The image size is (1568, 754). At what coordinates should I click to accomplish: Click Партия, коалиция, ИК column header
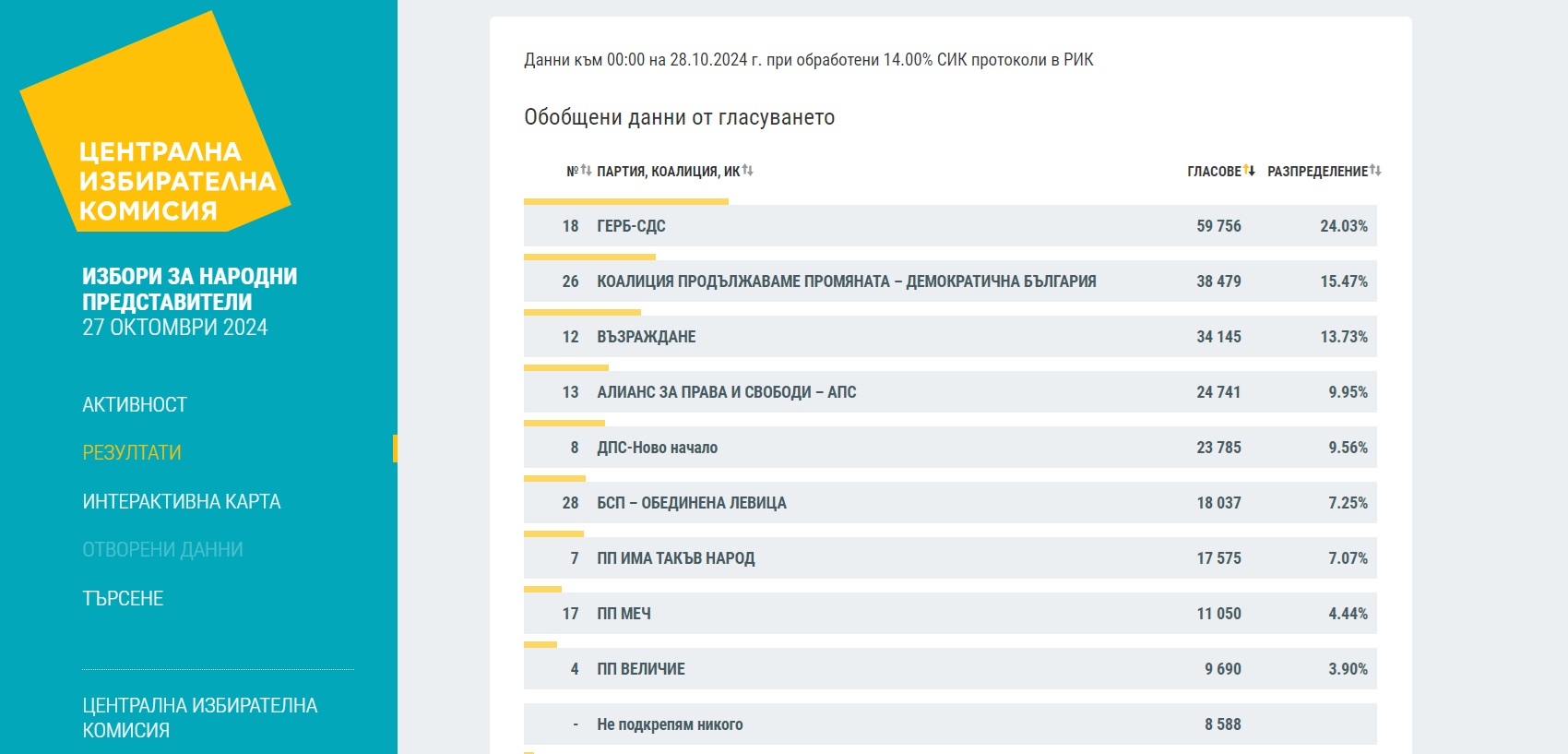[668, 171]
